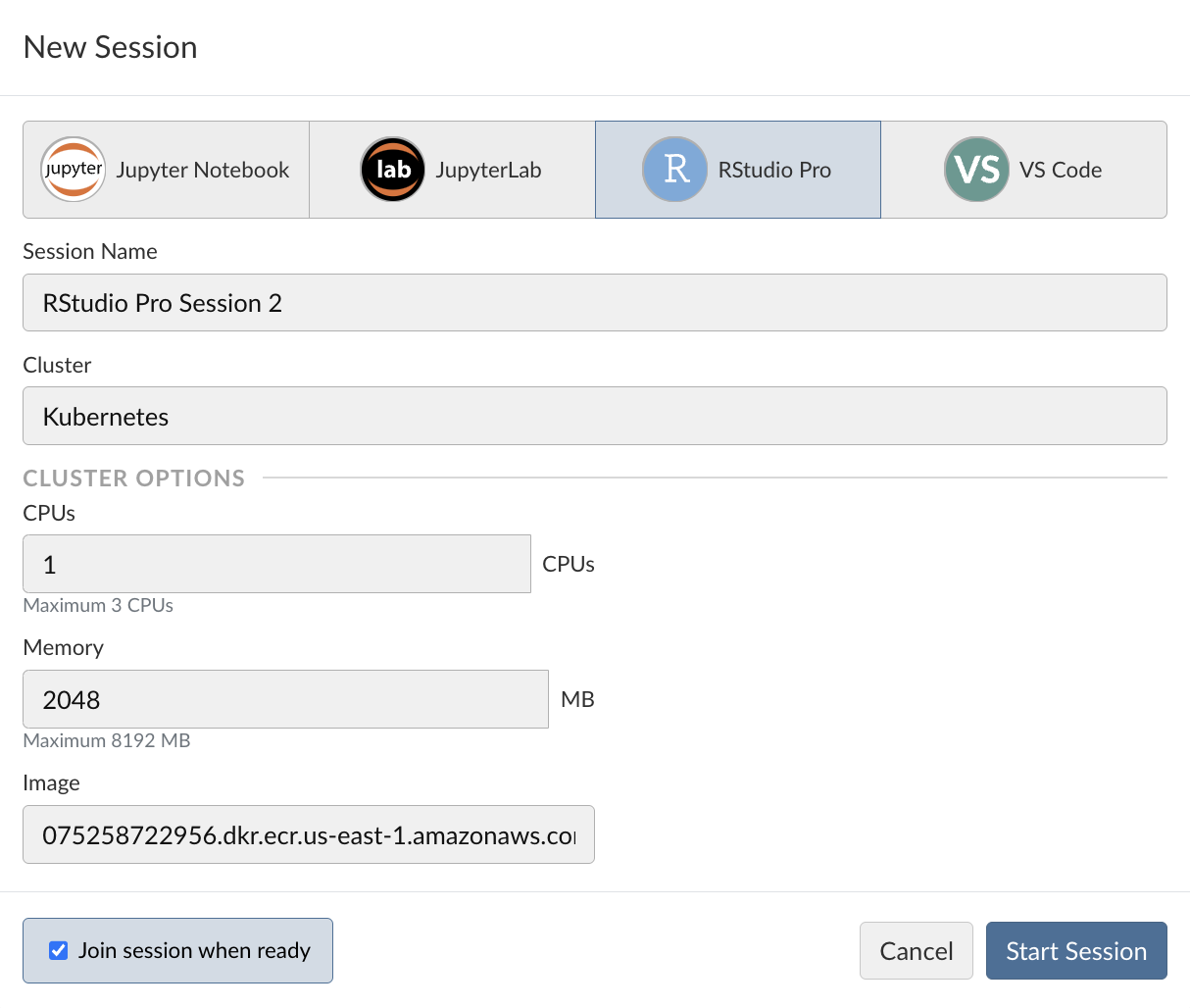This screenshot has width=1190, height=1008.
Task: Click the Jupyter Notebook logo icon
Action: [x=74, y=170]
